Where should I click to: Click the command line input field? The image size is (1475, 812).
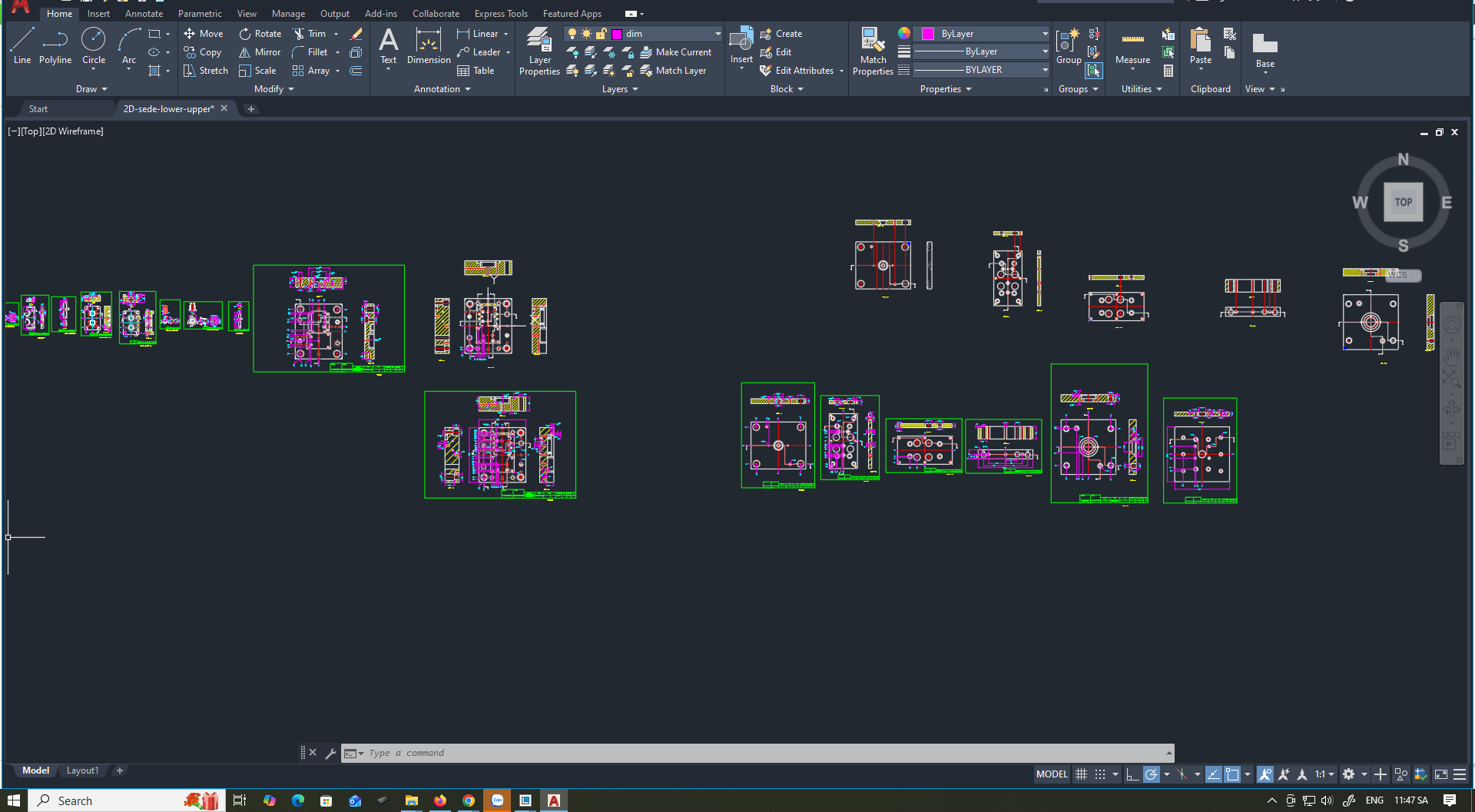point(761,753)
